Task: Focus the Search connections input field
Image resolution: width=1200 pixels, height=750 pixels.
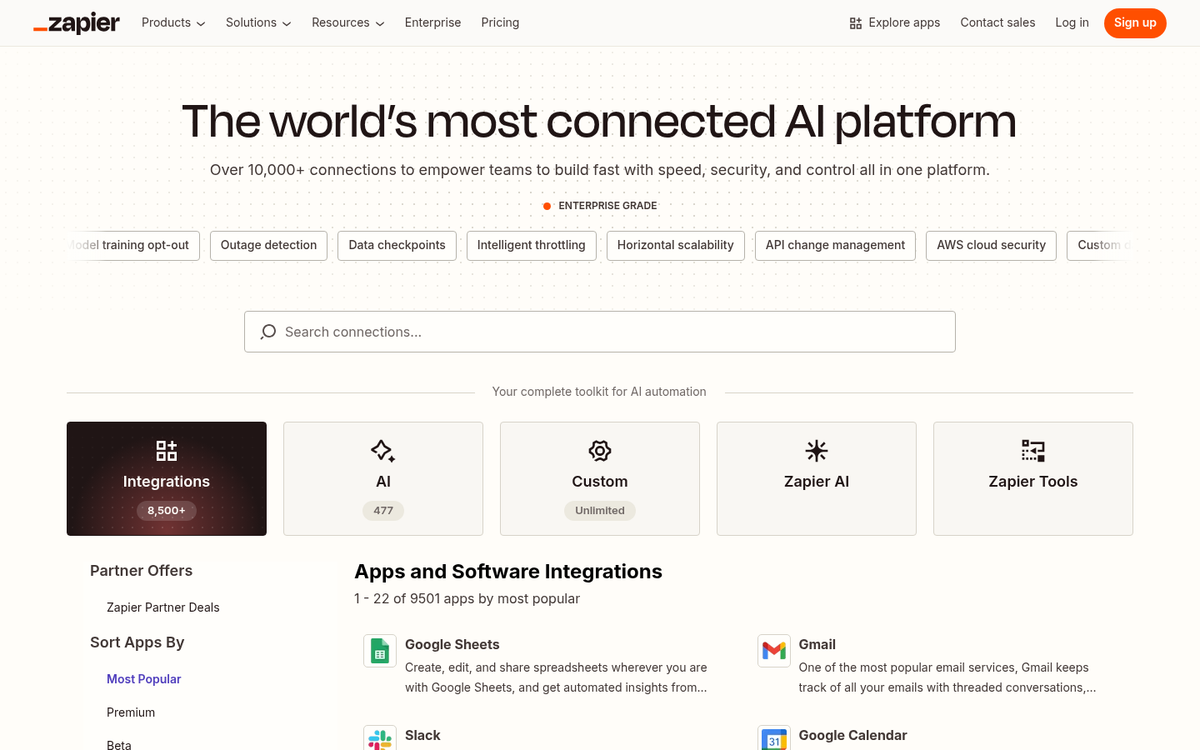Action: pos(600,332)
